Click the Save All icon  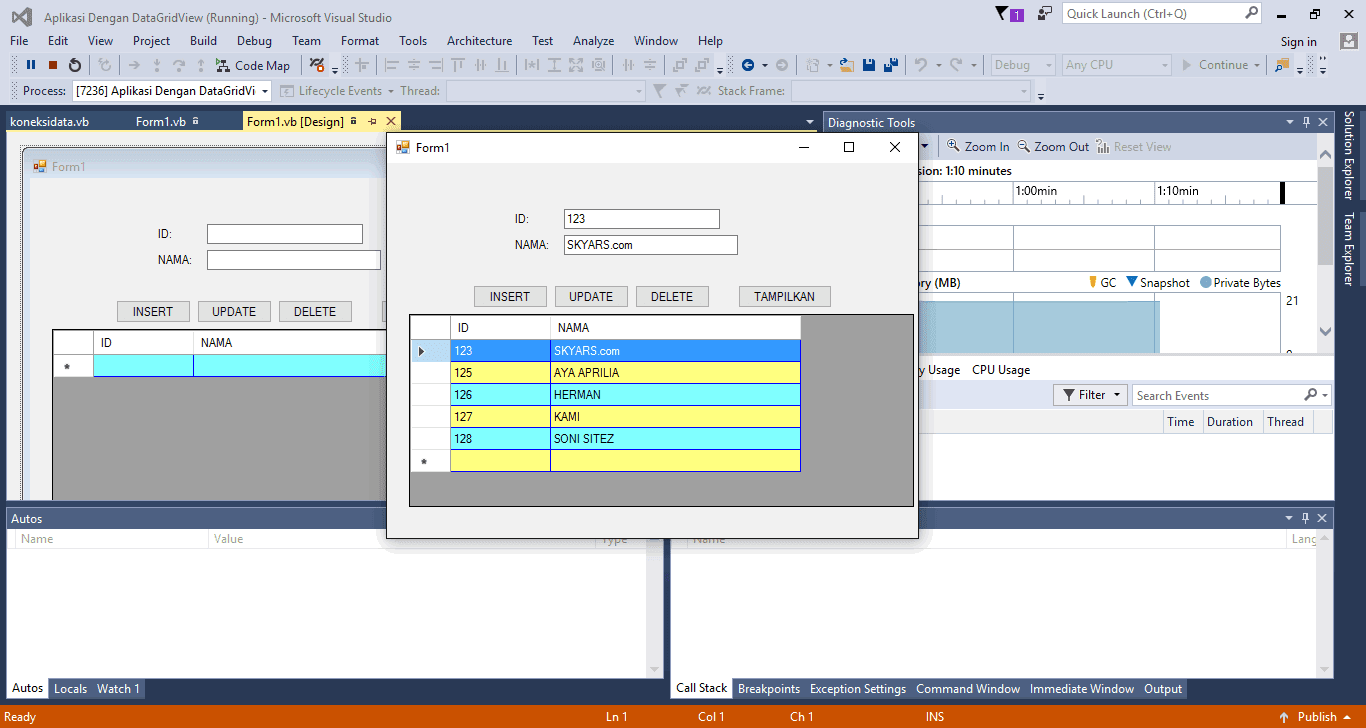click(891, 65)
